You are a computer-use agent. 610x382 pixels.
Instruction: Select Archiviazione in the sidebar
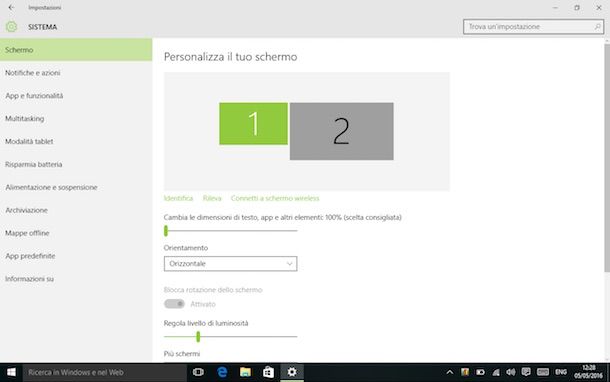tap(76, 210)
